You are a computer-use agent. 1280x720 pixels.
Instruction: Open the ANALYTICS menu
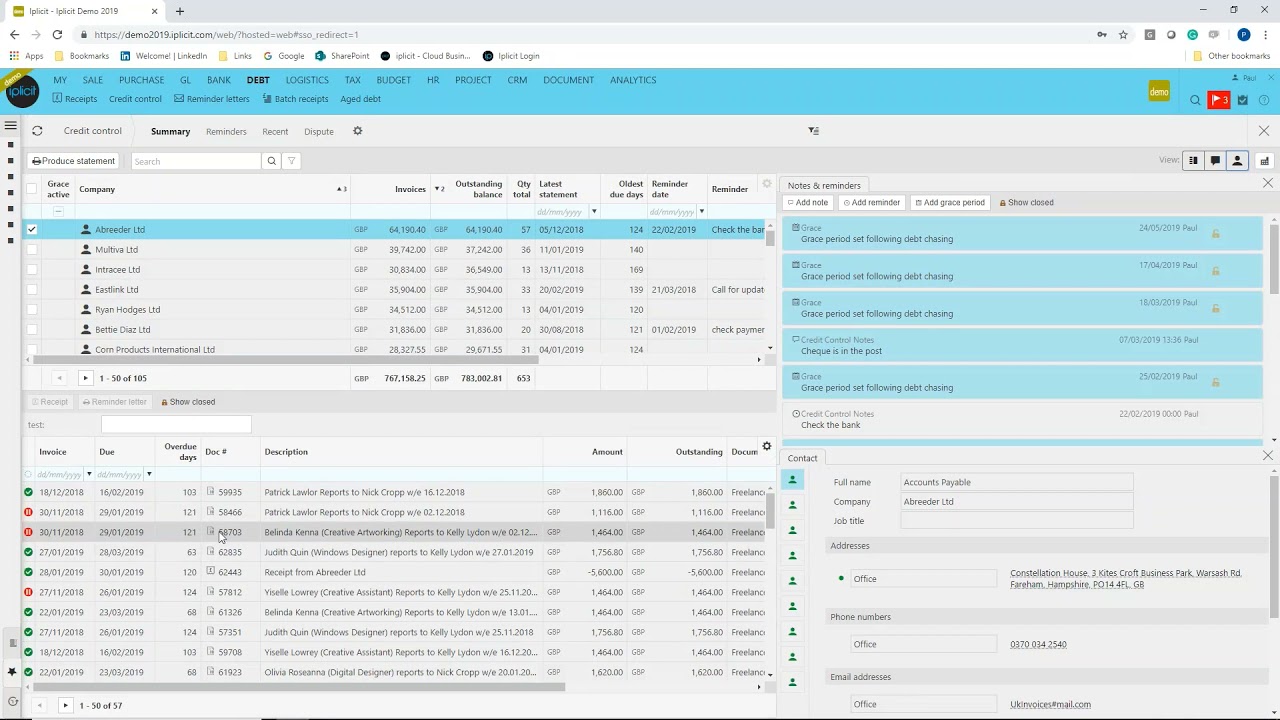point(633,80)
